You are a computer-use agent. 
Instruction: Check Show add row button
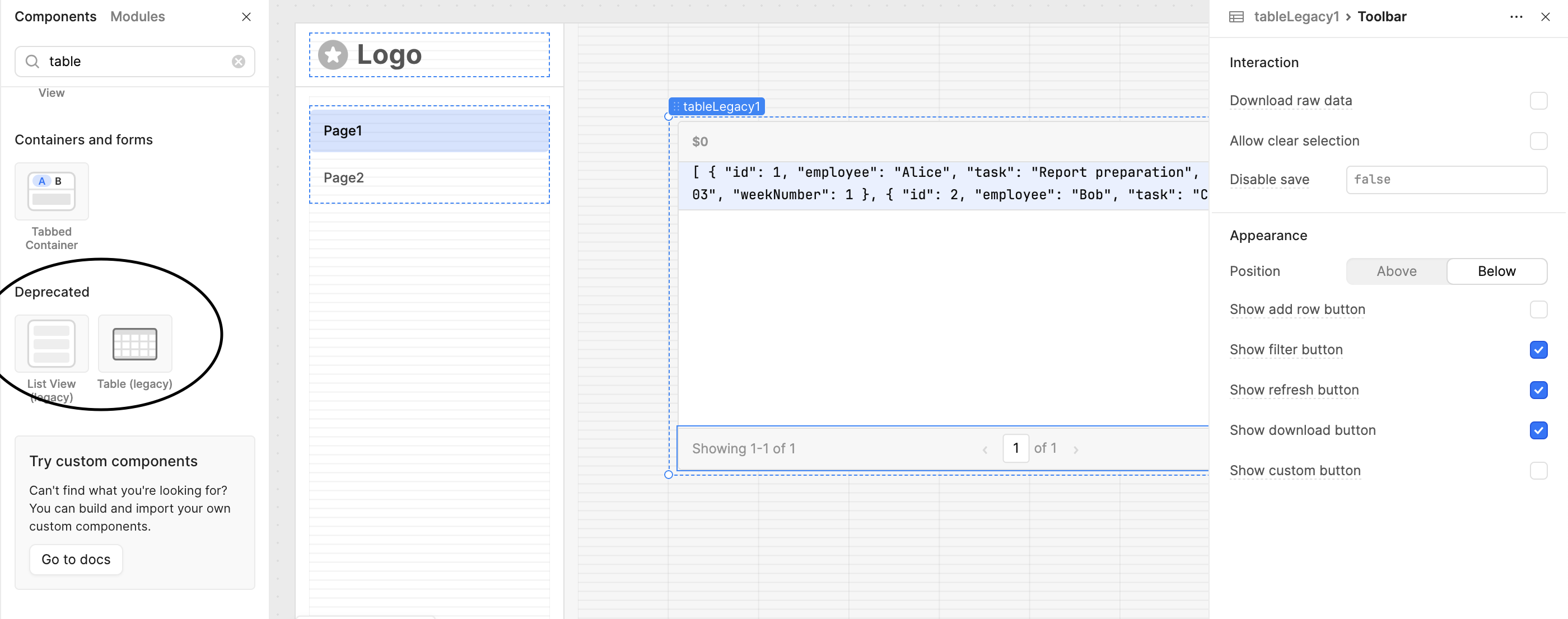coord(1538,309)
